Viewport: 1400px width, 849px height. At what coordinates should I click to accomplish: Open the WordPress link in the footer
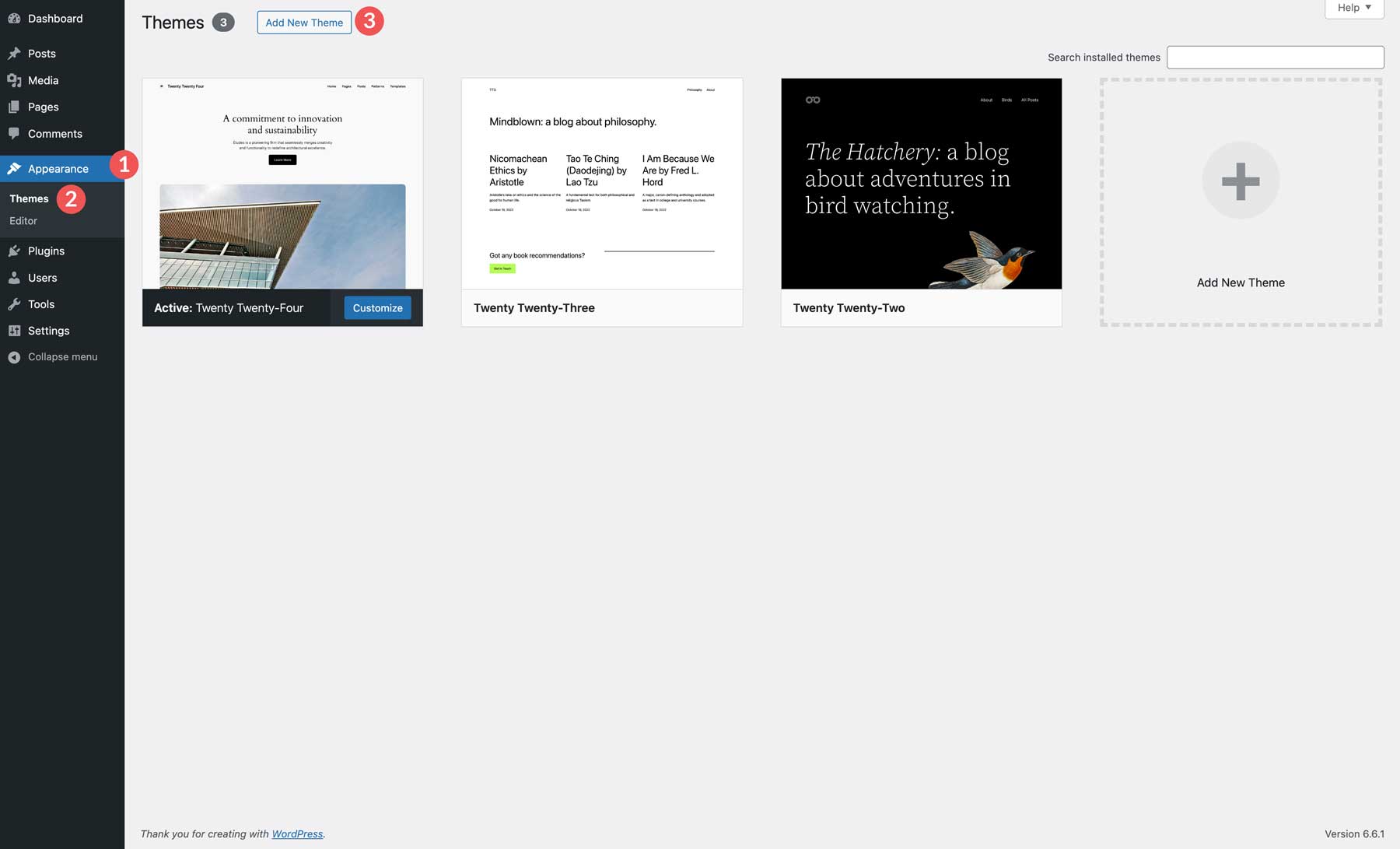297,833
